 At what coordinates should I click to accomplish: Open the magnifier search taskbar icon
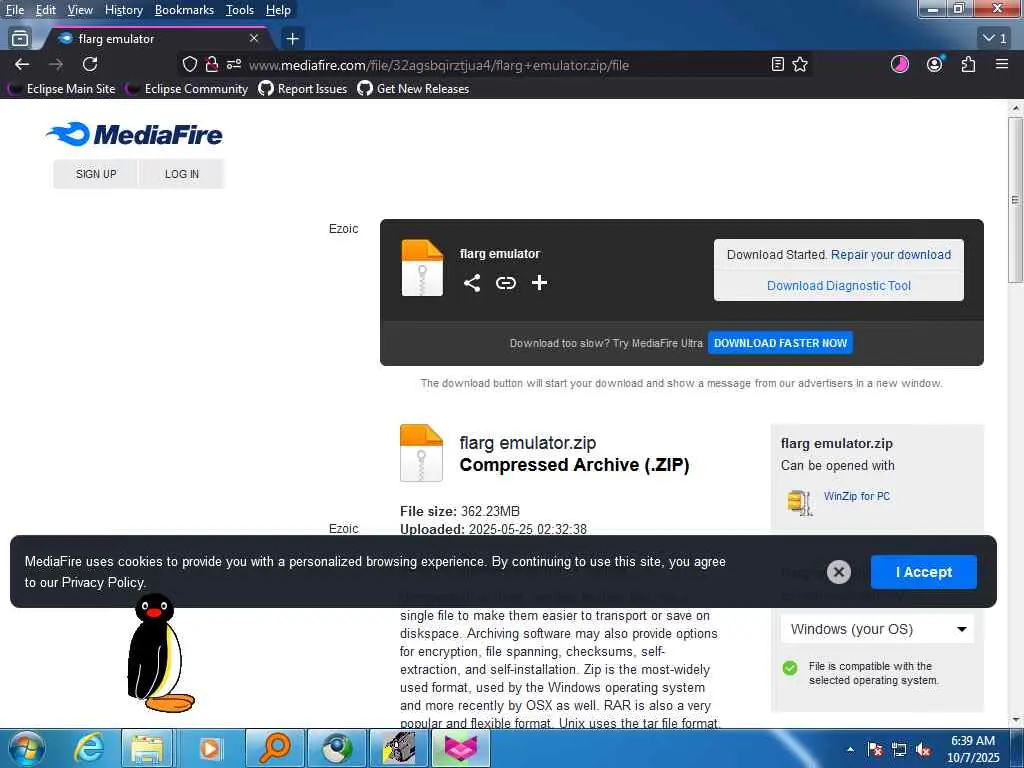click(x=274, y=748)
